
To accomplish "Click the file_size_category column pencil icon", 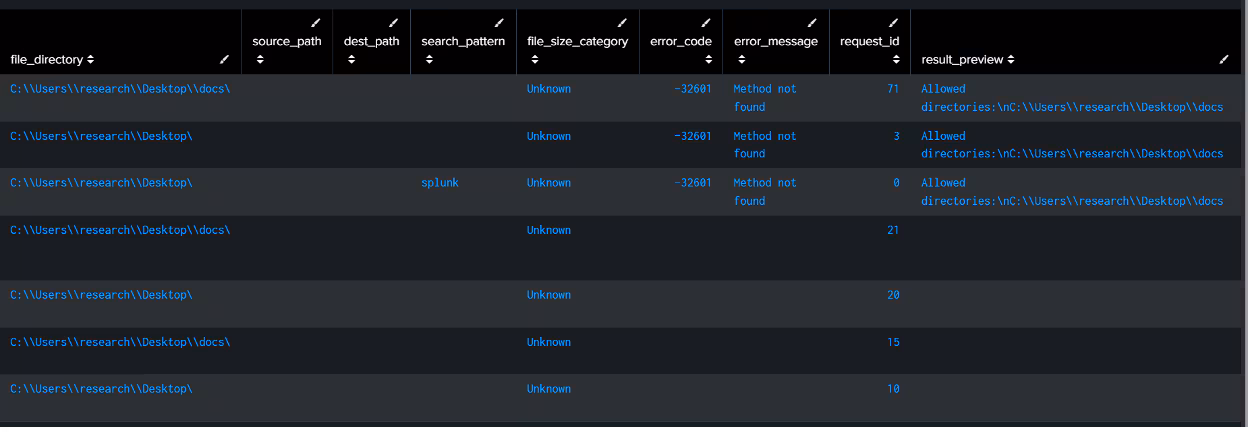I will point(622,22).
